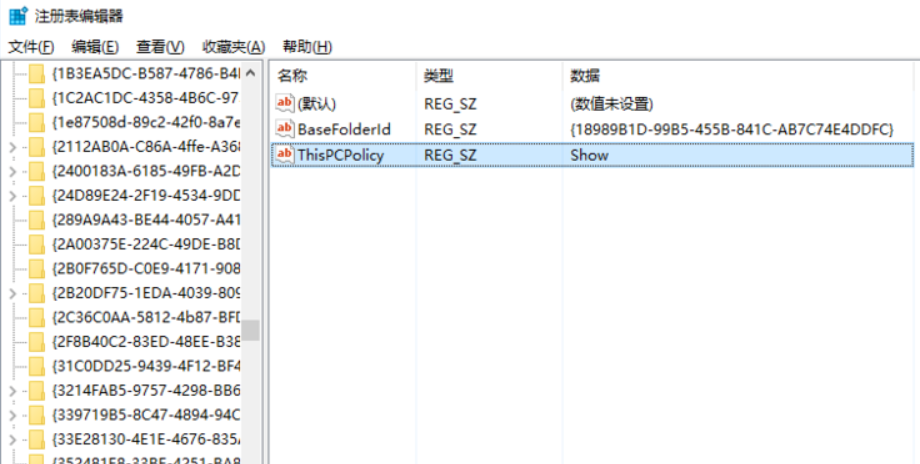Viewport: 920px width, 464px height.
Task: Select the {2F8B40C2-83ED key name
Action: pos(146,342)
